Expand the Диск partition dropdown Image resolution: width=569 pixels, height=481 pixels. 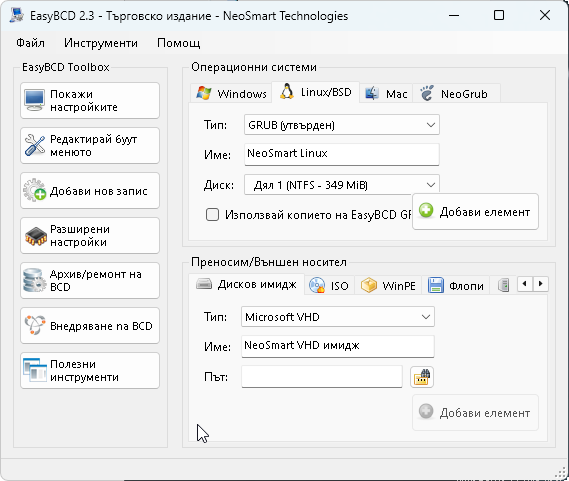(x=341, y=185)
